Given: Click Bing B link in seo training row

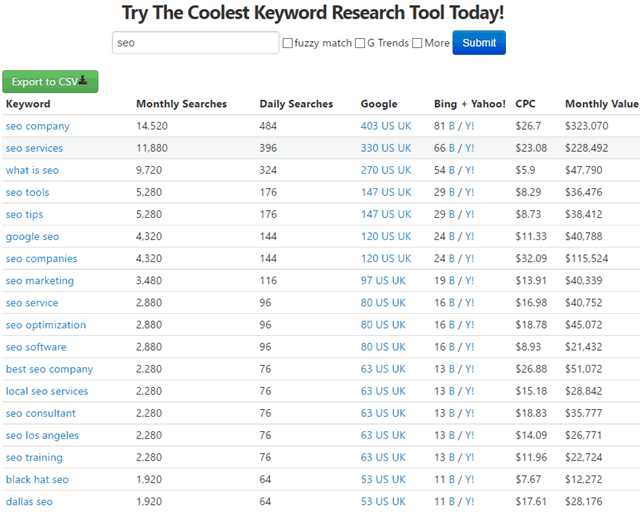Looking at the screenshot, I should pyautogui.click(x=451, y=457).
